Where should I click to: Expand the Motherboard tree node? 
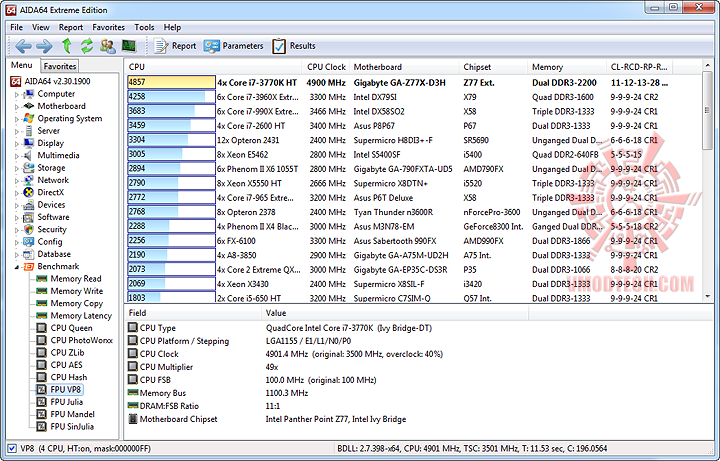(x=17, y=107)
